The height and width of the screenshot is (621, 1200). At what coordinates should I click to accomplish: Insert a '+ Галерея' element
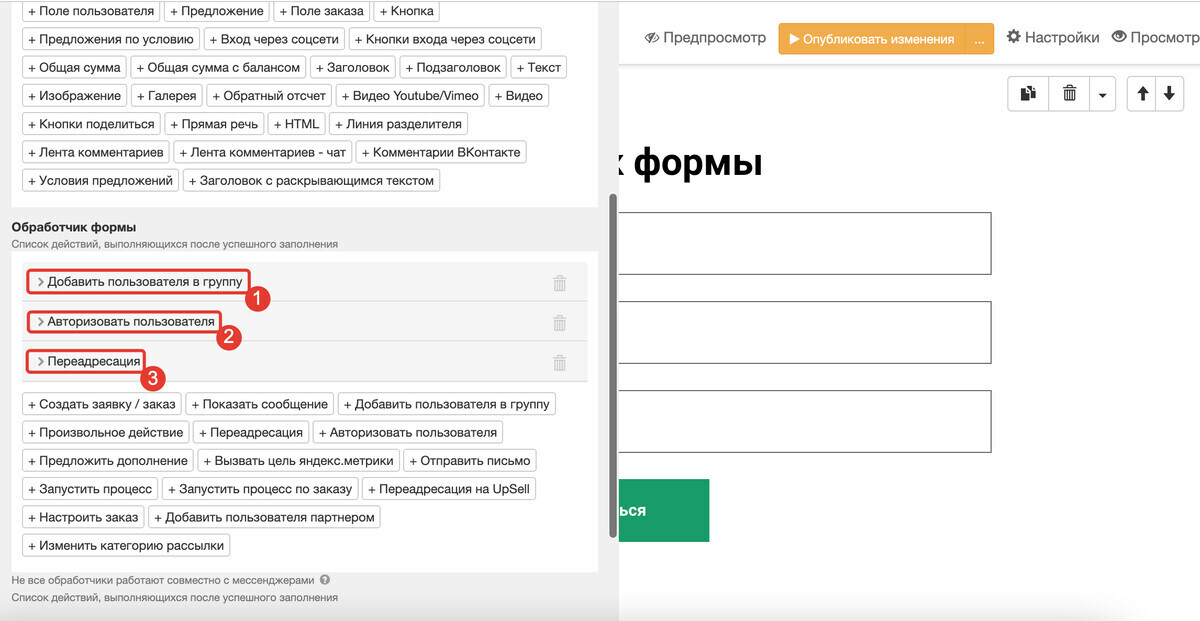tap(166, 96)
